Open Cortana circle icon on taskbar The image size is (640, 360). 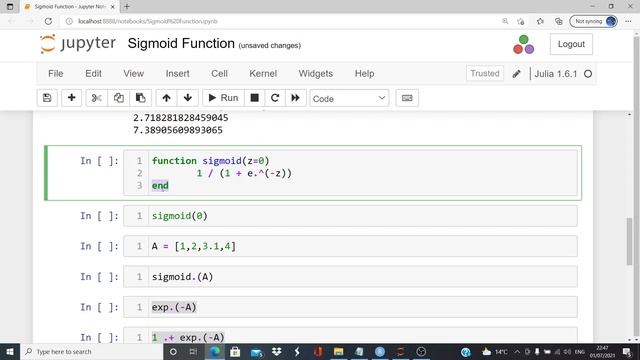[173, 351]
